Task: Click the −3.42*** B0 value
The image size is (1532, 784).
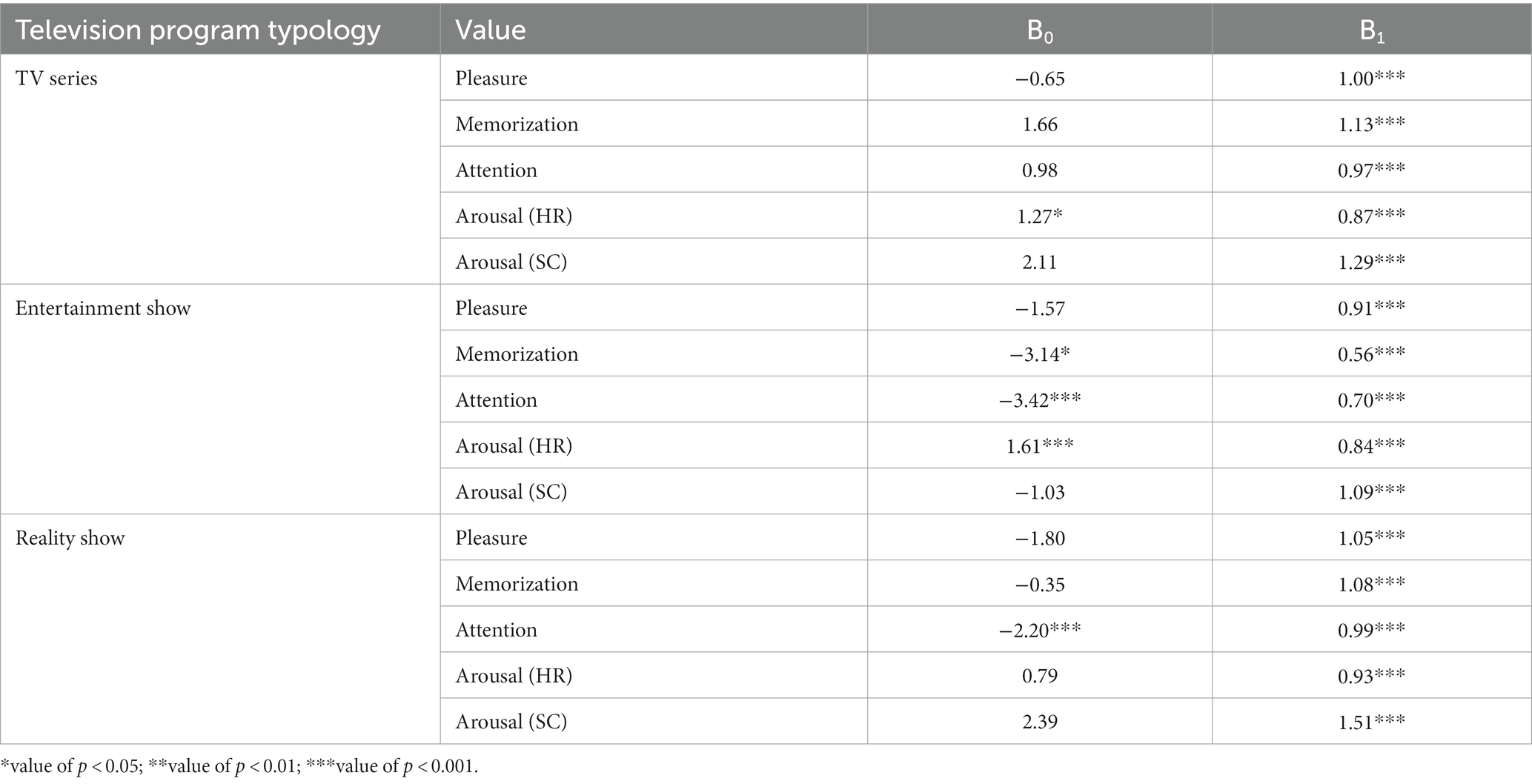Action: point(1040,400)
